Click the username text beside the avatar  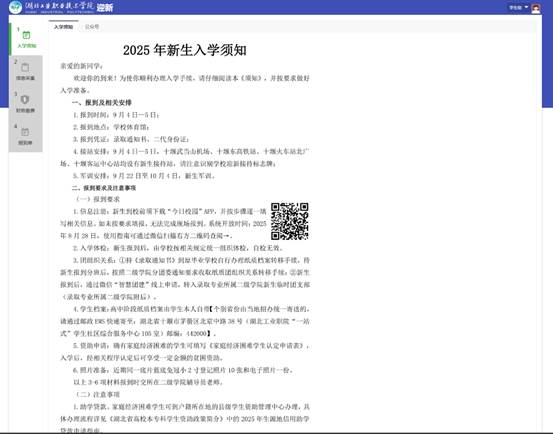[x=515, y=7]
